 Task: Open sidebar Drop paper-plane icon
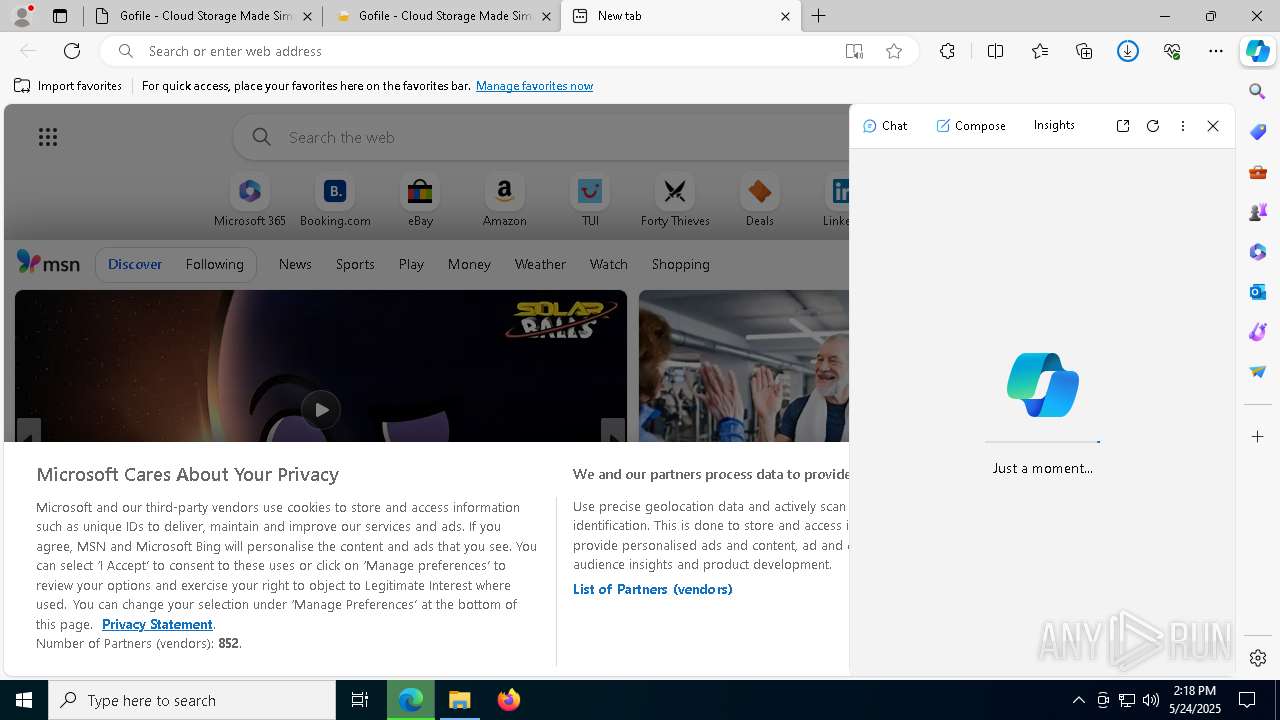coord(1258,372)
